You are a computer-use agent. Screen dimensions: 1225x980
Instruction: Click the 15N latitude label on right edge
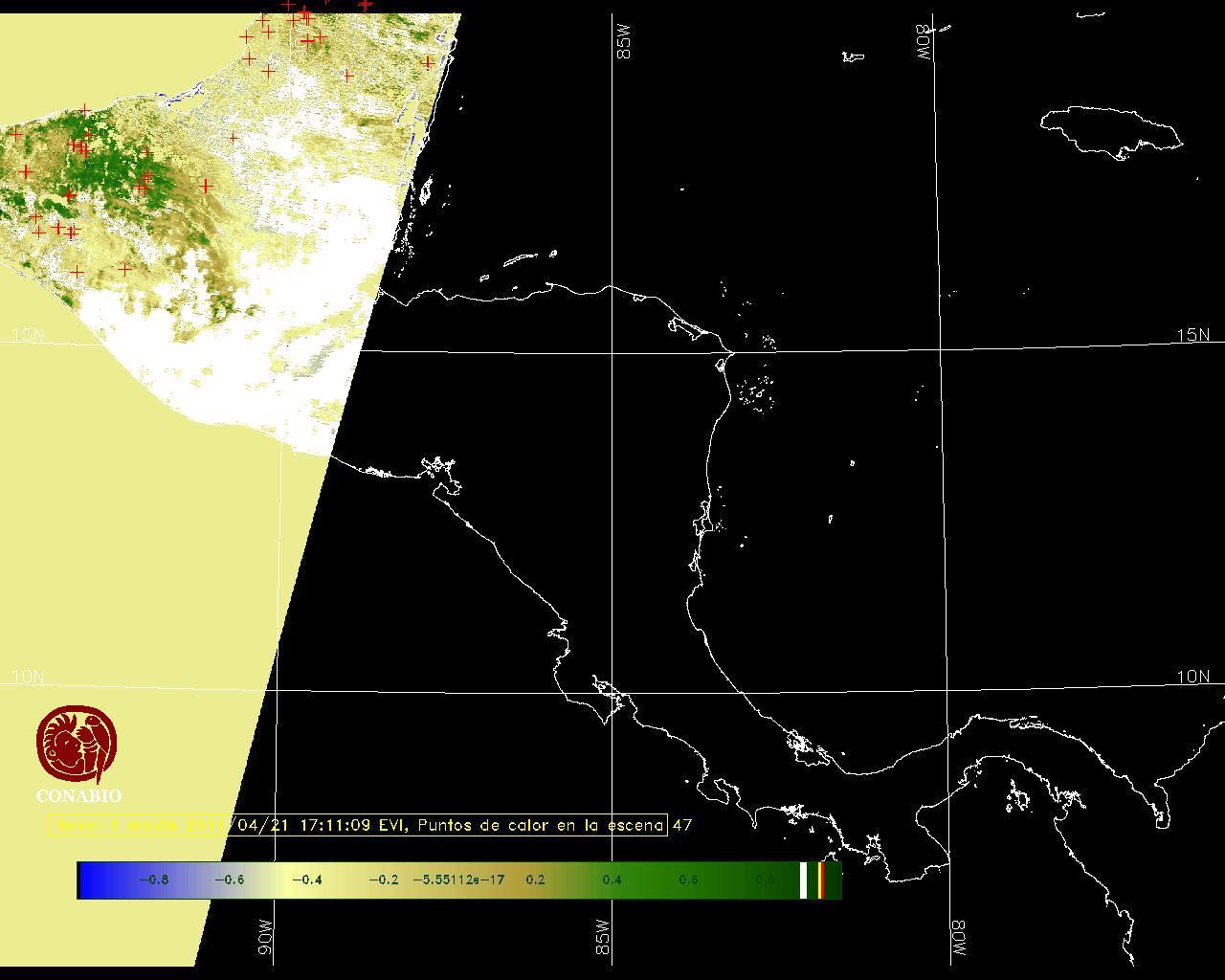pos(1192,335)
